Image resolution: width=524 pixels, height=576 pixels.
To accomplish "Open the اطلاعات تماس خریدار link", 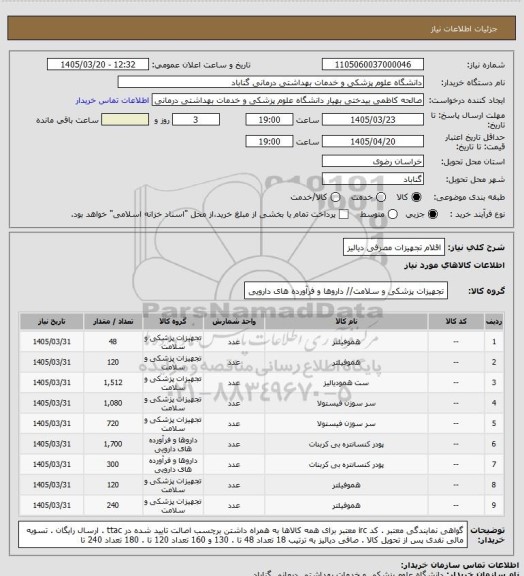I will tap(112, 100).
